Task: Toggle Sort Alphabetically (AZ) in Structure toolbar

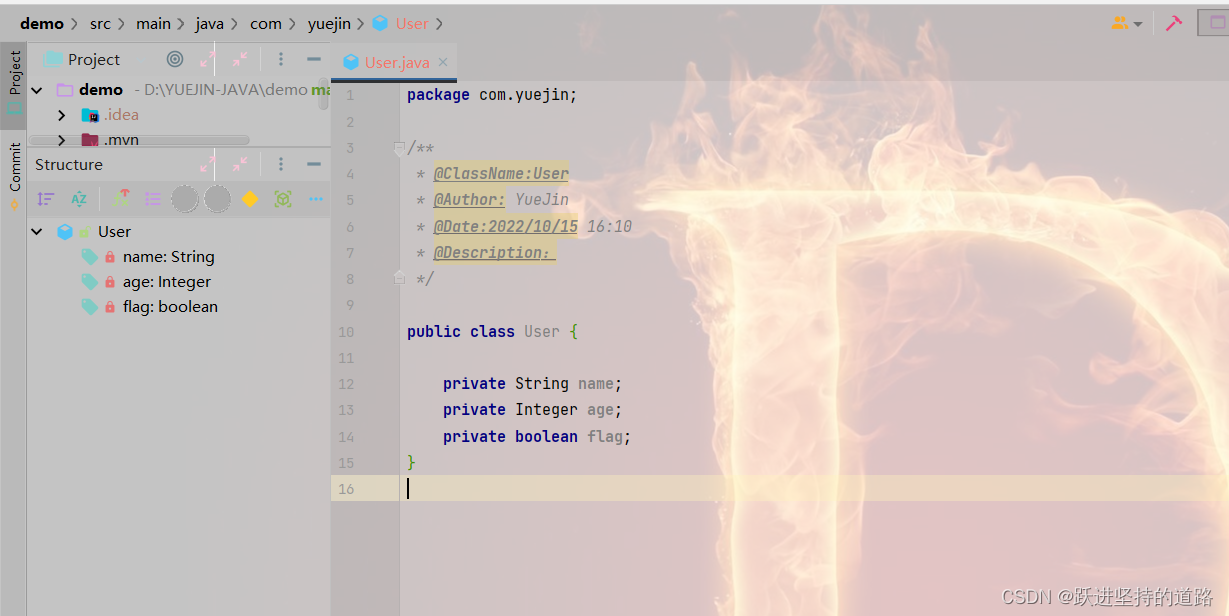Action: (79, 199)
